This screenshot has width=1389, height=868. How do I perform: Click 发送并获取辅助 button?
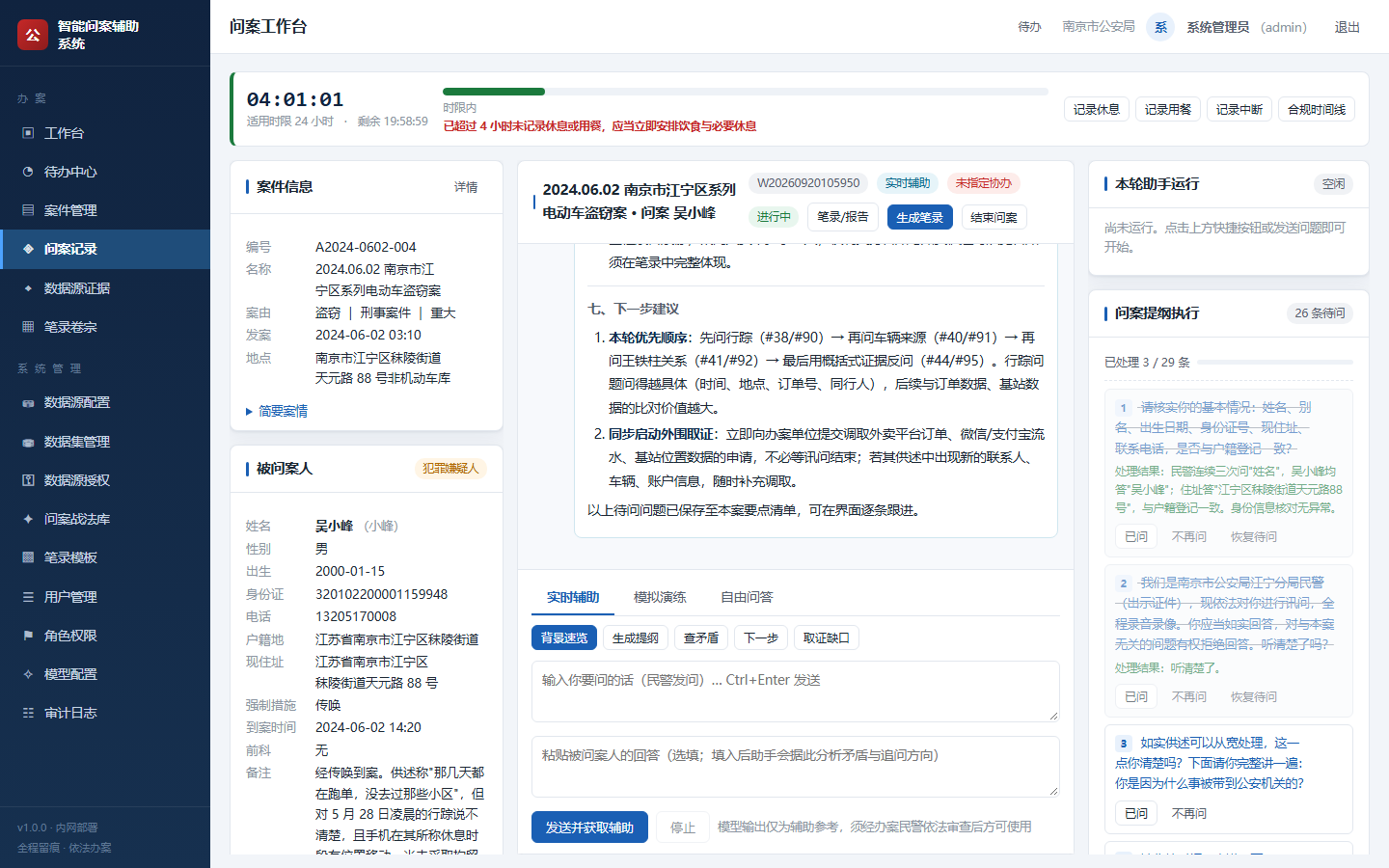pyautogui.click(x=589, y=827)
